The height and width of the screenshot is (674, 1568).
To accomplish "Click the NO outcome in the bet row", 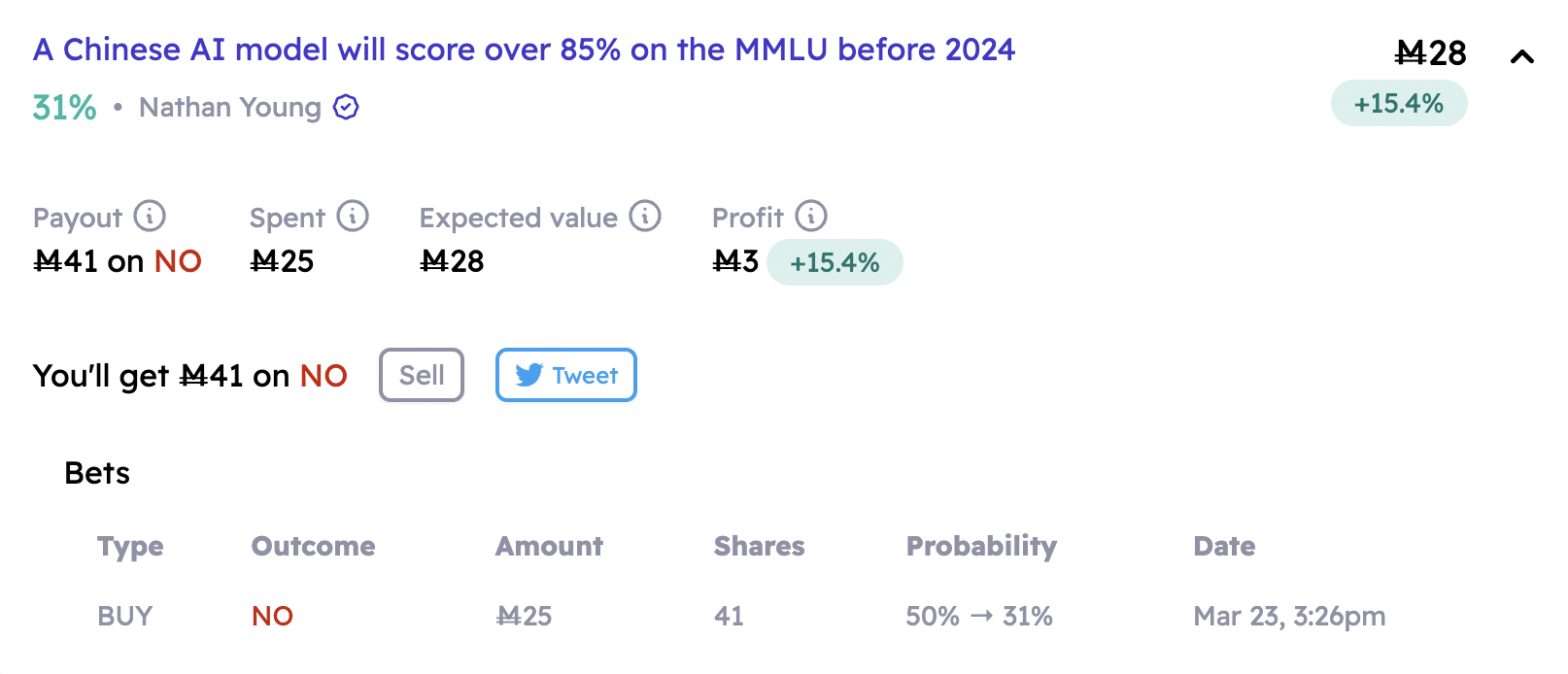I will point(272,615).
